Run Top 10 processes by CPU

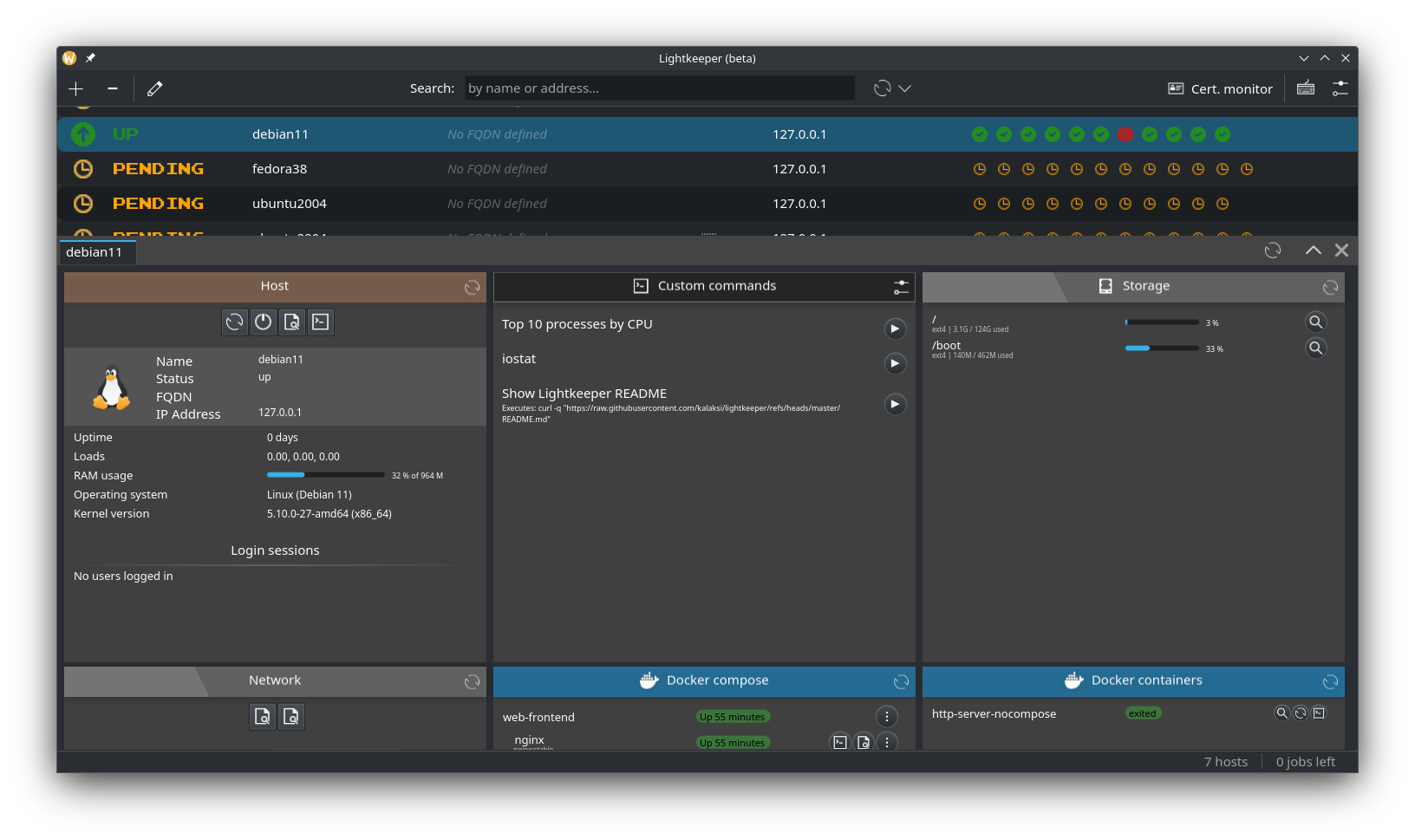896,329
